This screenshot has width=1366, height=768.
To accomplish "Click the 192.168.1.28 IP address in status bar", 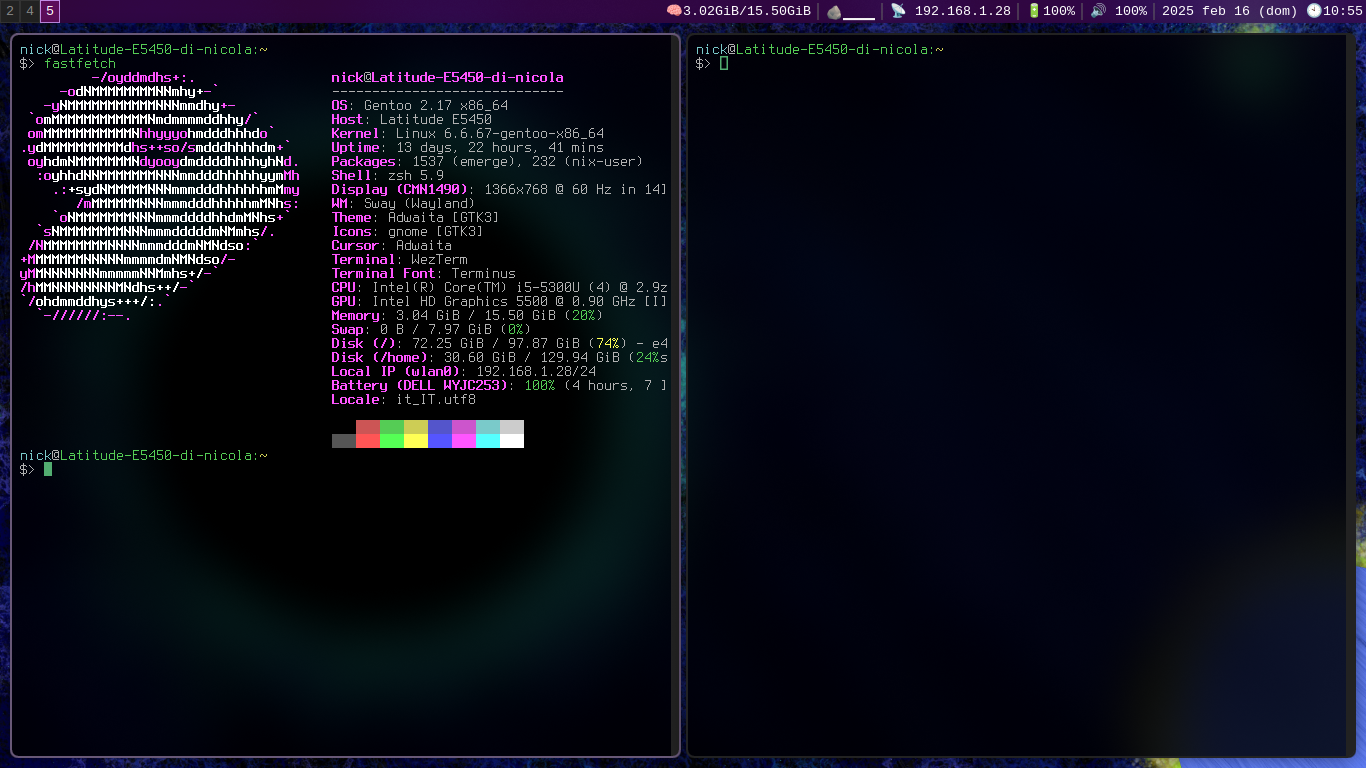I will click(x=962, y=11).
